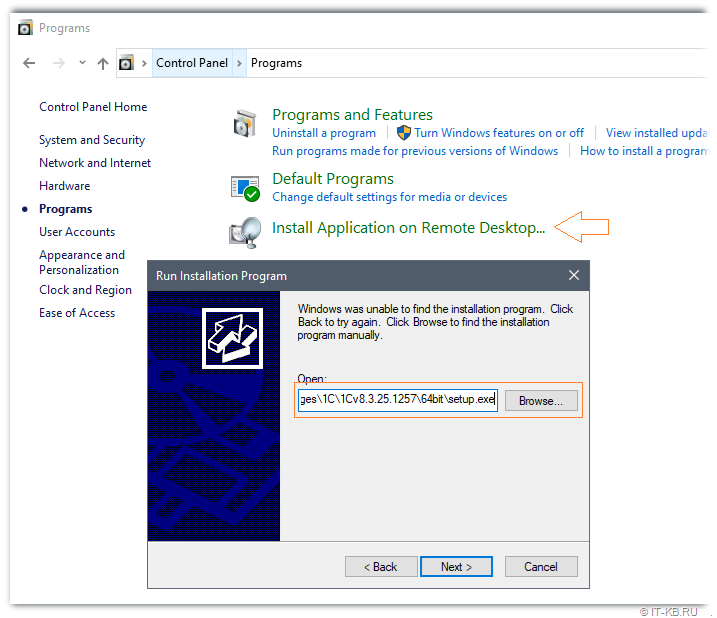Open View installed updates link

pyautogui.click(x=657, y=133)
